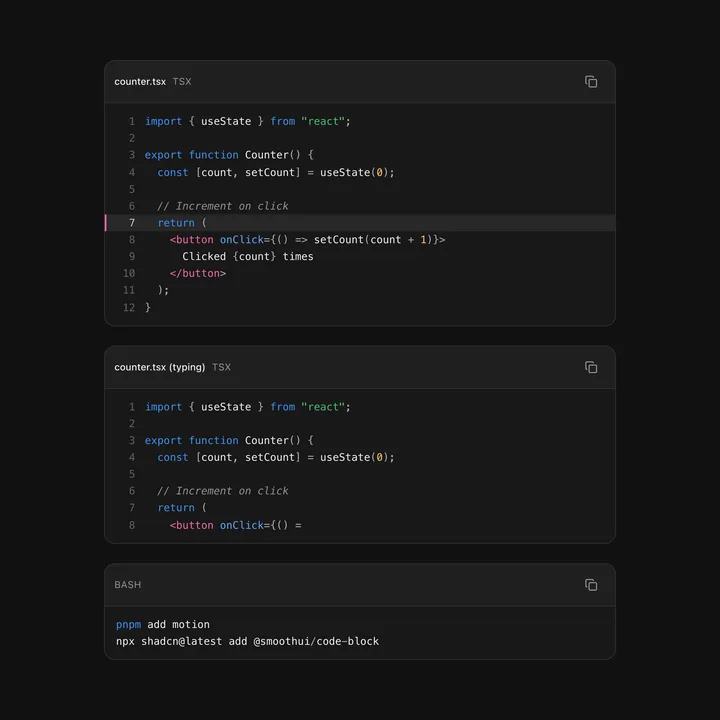Click the BASH language label
Image resolution: width=720 pixels, height=720 pixels.
tap(128, 585)
